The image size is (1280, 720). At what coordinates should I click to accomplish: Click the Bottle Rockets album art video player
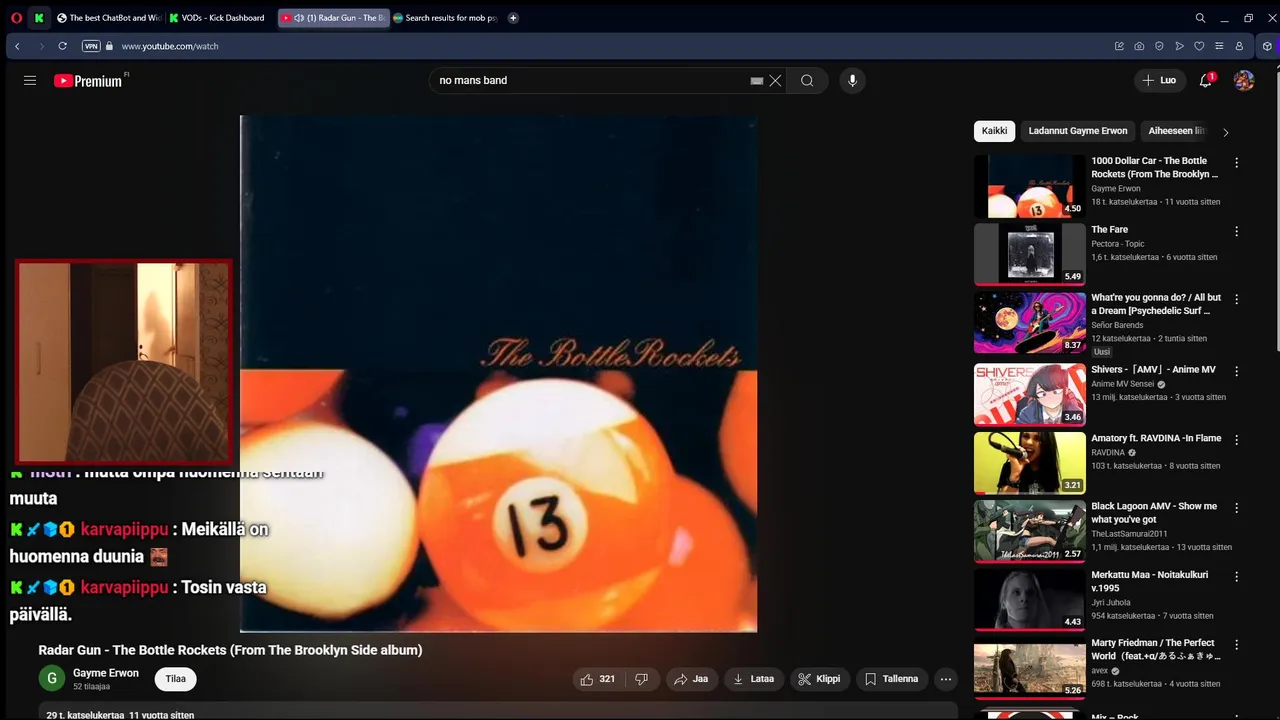[x=498, y=374]
